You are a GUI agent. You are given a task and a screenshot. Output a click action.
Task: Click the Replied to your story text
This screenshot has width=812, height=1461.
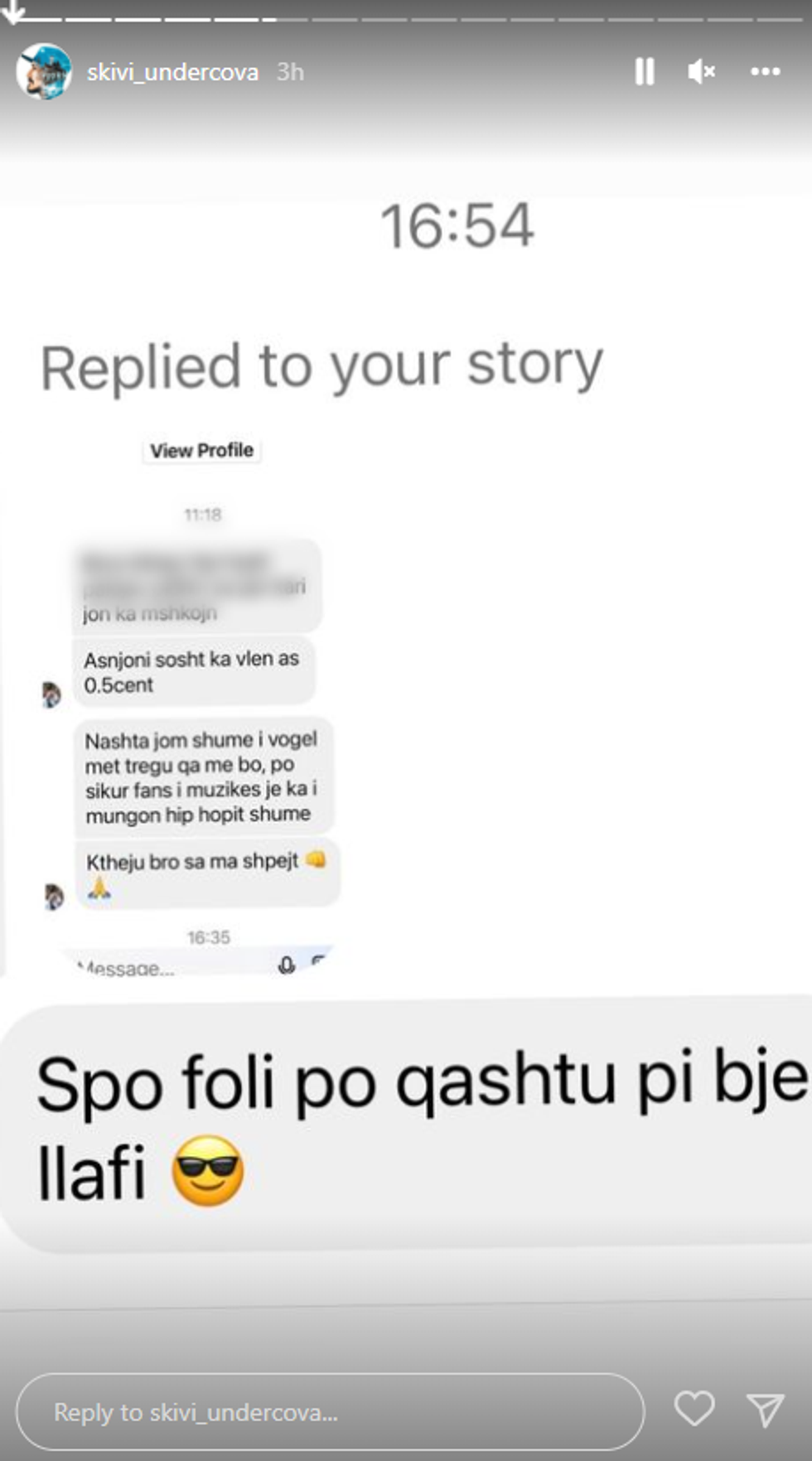coord(322,366)
